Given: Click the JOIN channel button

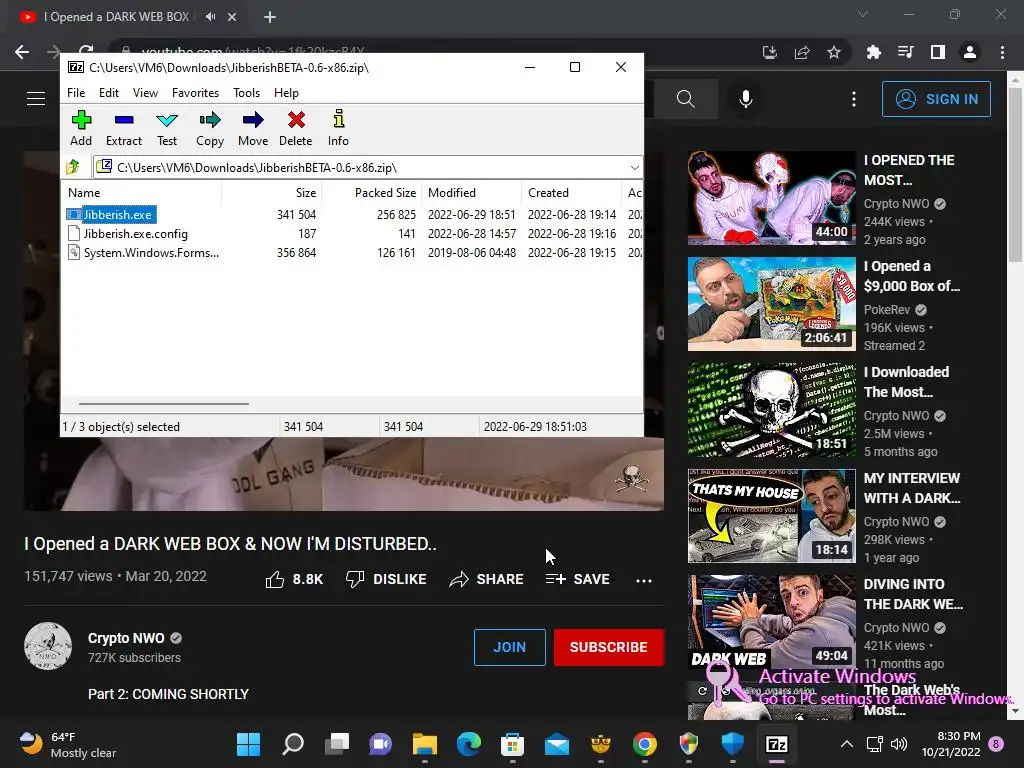Looking at the screenshot, I should (509, 647).
